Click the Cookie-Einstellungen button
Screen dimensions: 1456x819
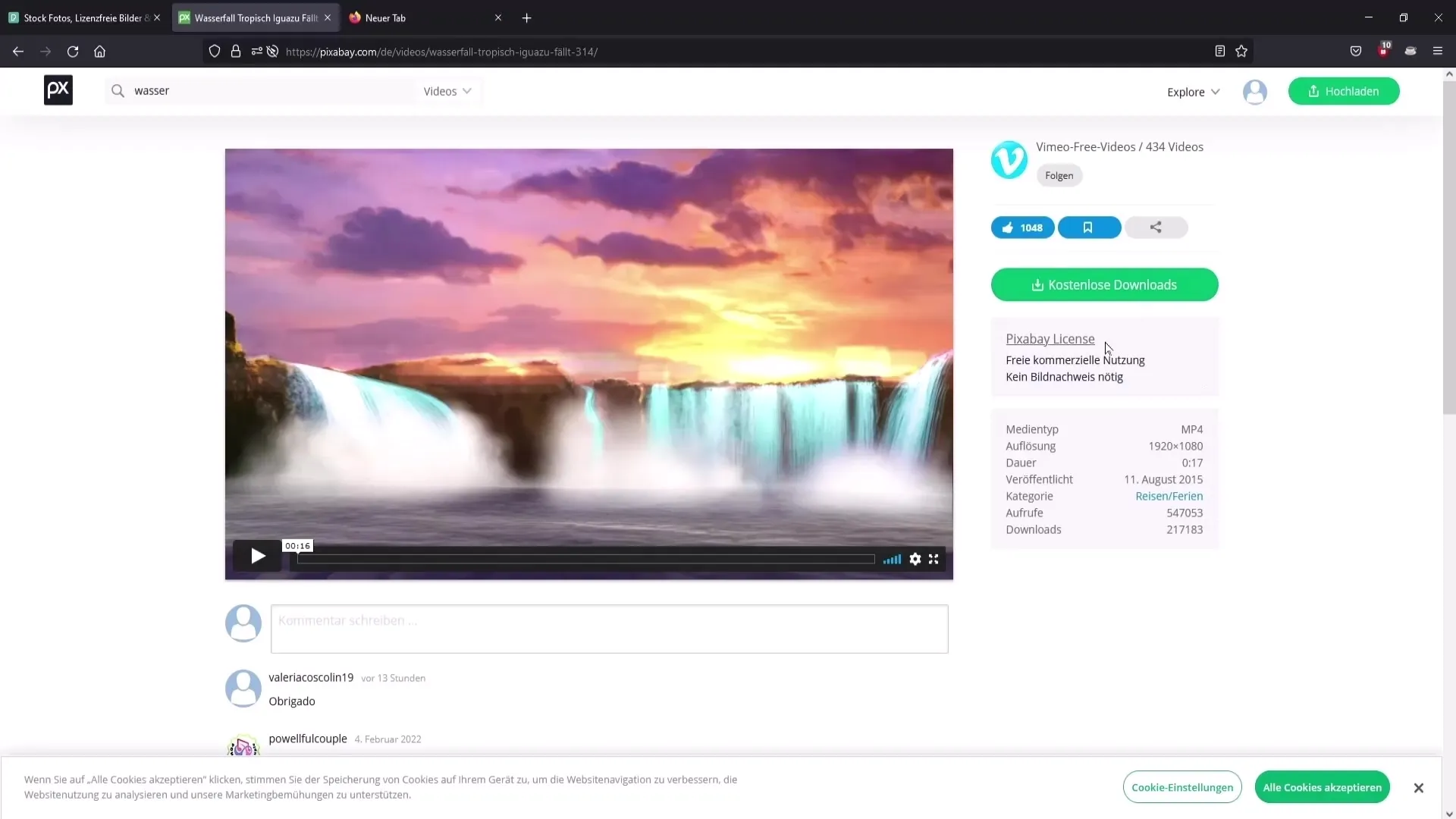[x=1183, y=787]
